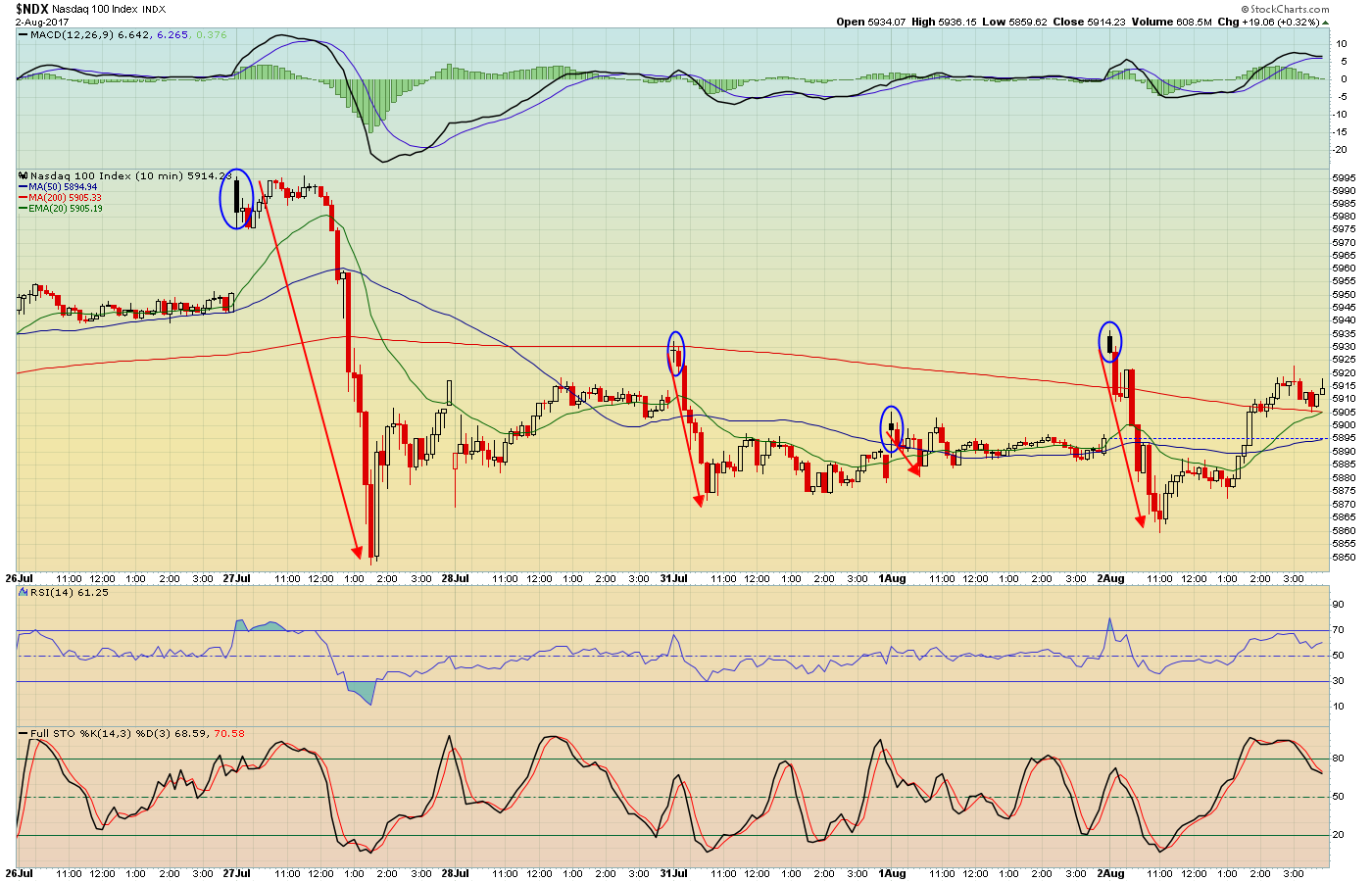Click the red stochastic %D value 70.58

coord(229,733)
